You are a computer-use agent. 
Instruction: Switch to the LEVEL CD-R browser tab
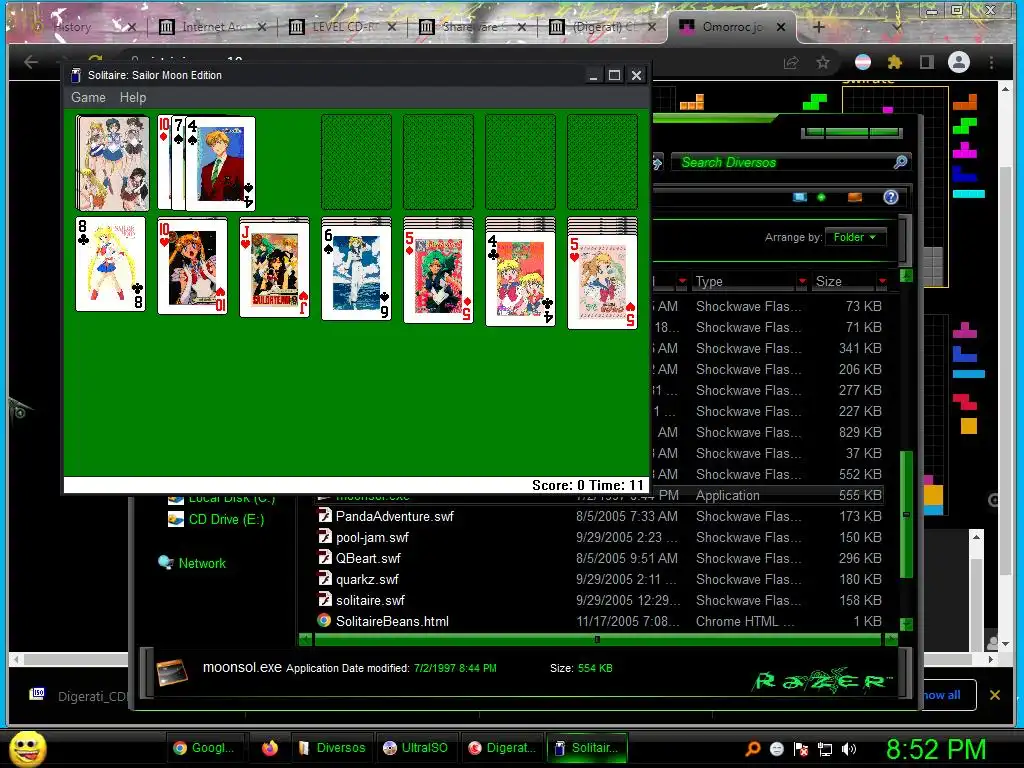click(343, 27)
